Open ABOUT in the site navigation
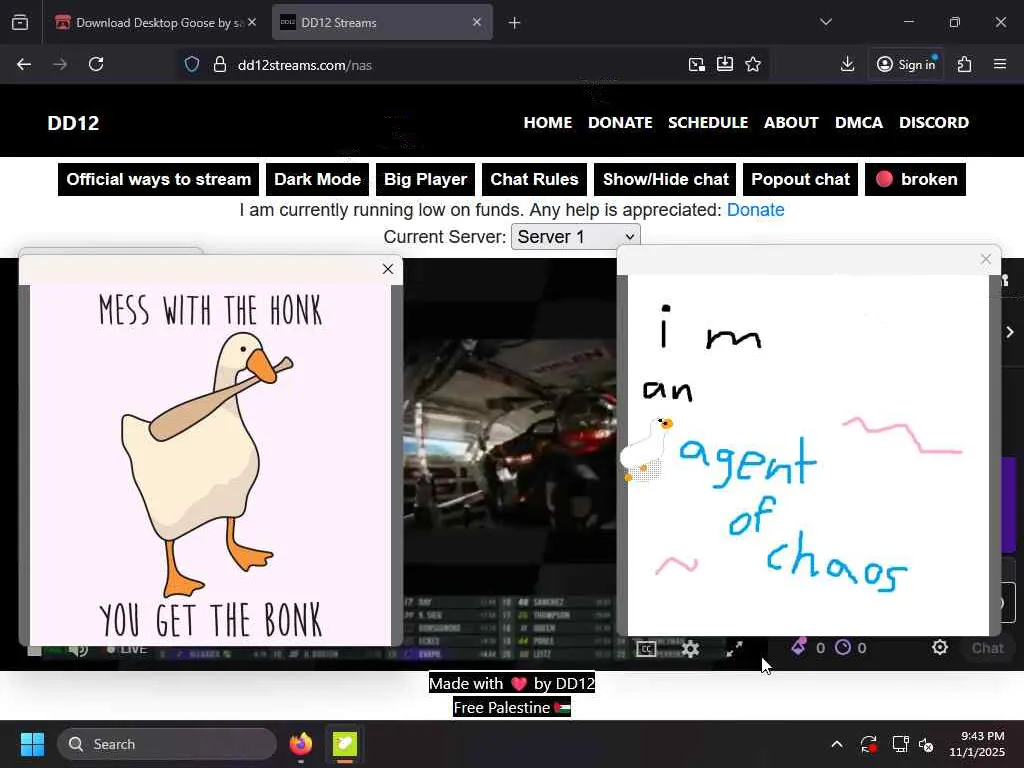1024x768 pixels. tap(791, 122)
